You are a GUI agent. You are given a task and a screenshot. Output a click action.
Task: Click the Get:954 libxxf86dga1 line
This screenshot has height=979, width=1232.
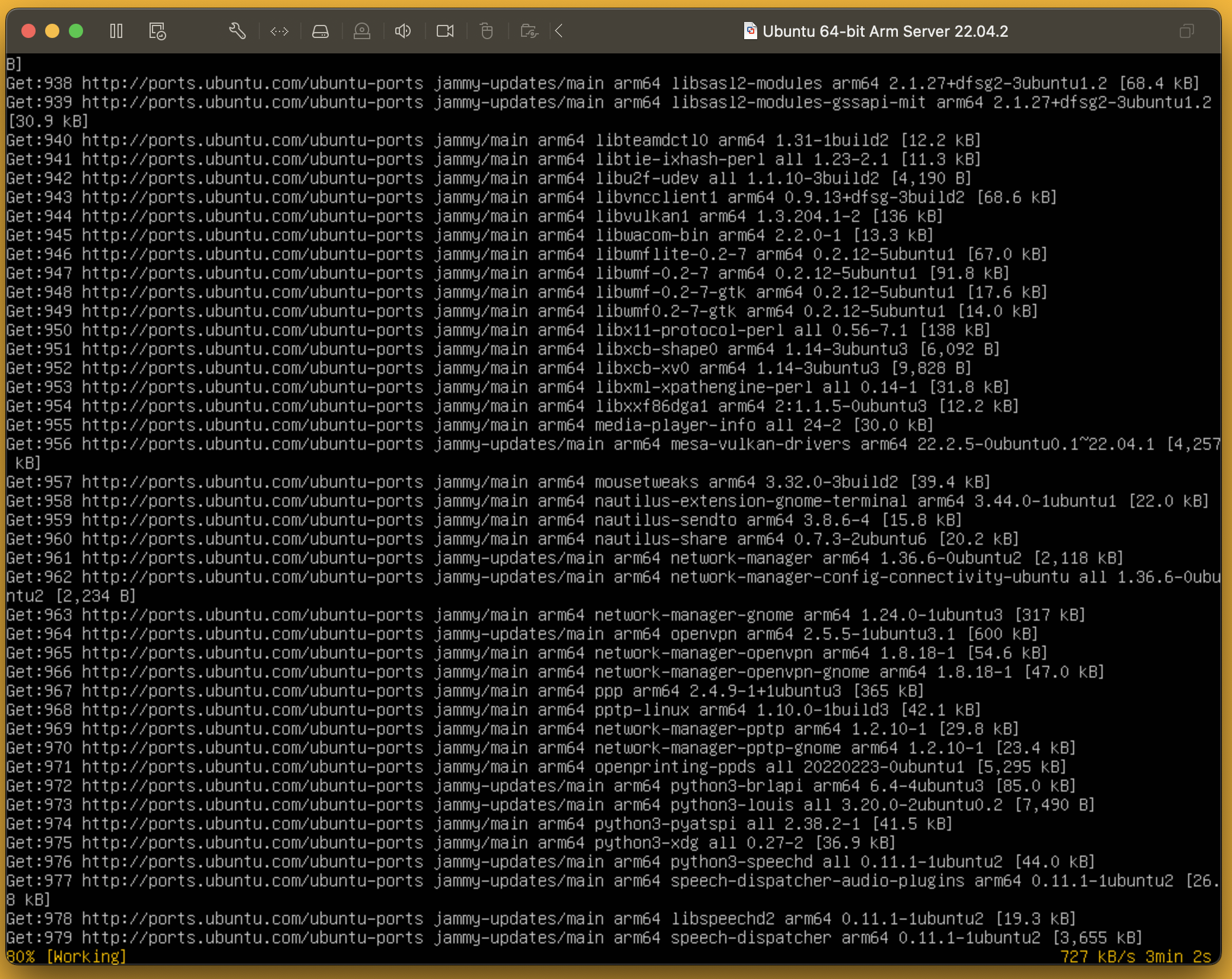[x=513, y=406]
